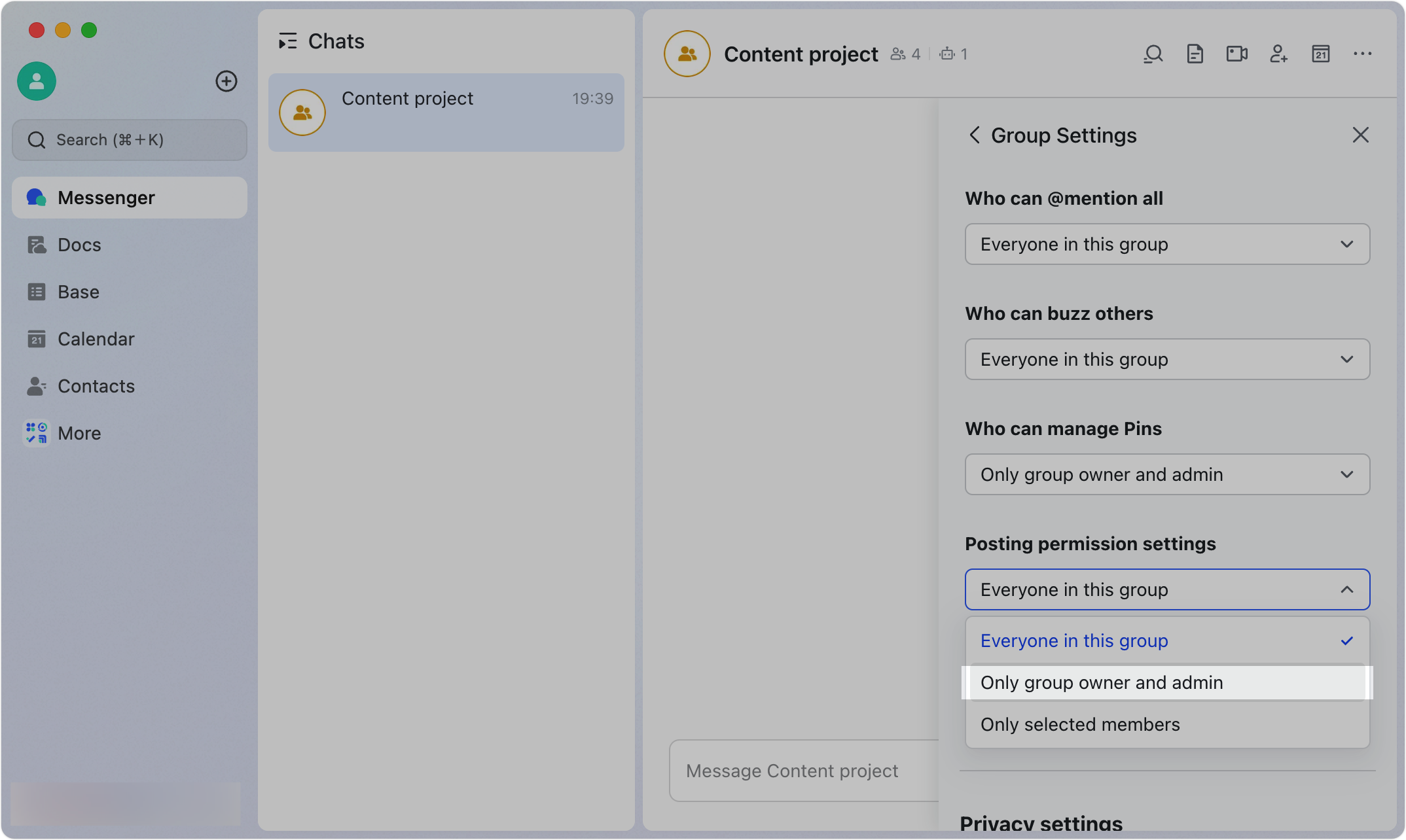Select the Content project chat row
1406x840 pixels.
click(446, 113)
